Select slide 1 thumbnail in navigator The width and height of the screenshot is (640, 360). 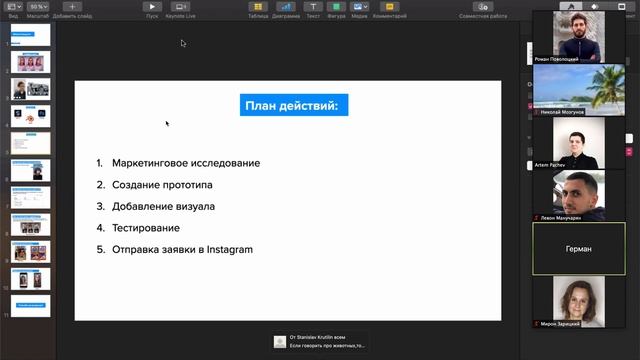click(x=31, y=35)
